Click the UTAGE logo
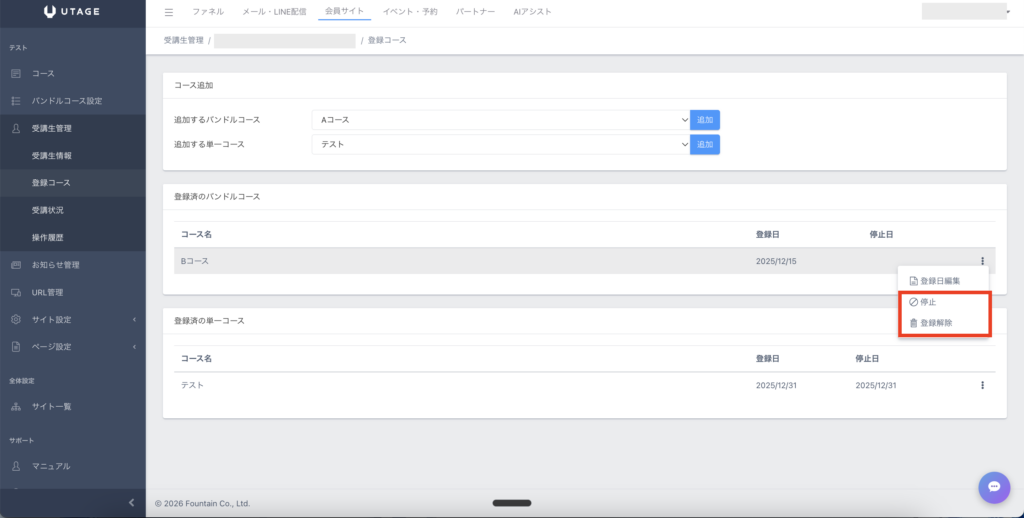1024x518 pixels. 72,11
